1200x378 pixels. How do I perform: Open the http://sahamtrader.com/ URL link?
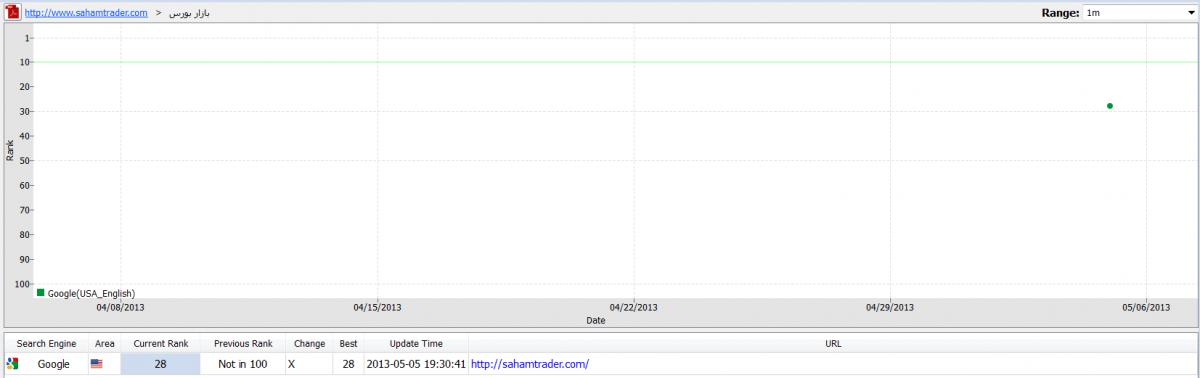click(530, 364)
